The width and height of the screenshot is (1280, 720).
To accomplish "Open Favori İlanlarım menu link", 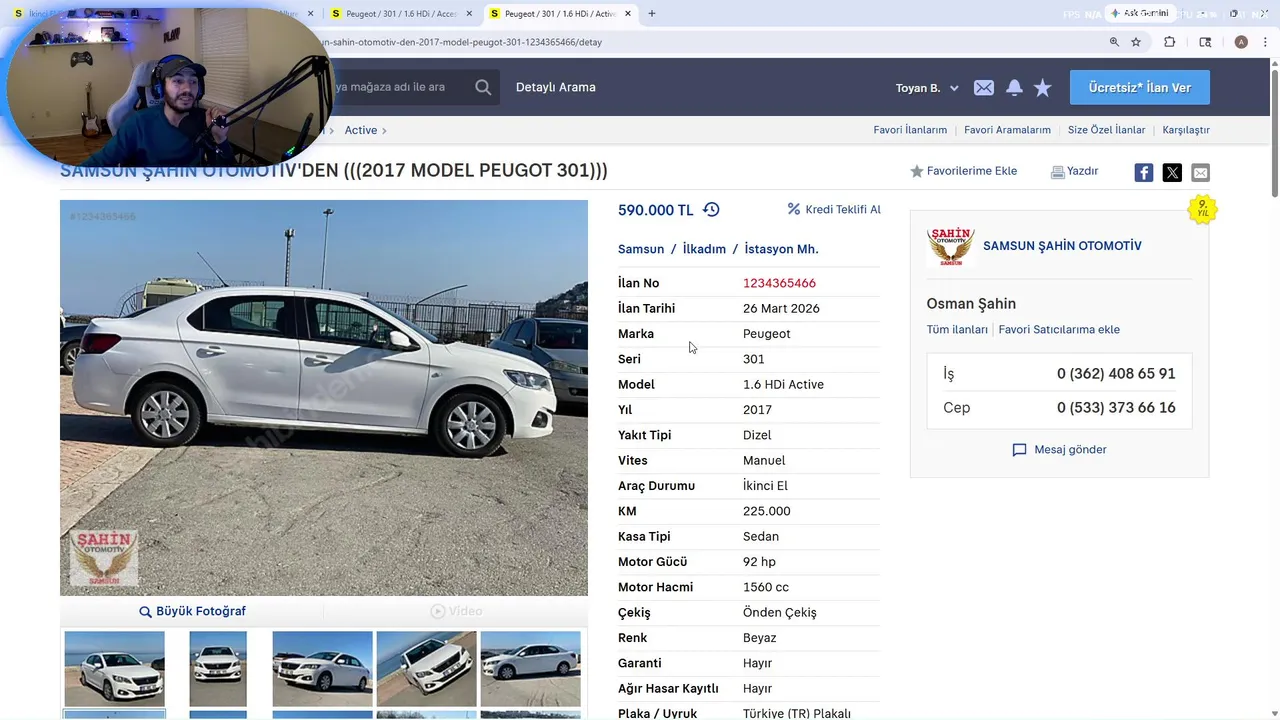I will tap(910, 130).
